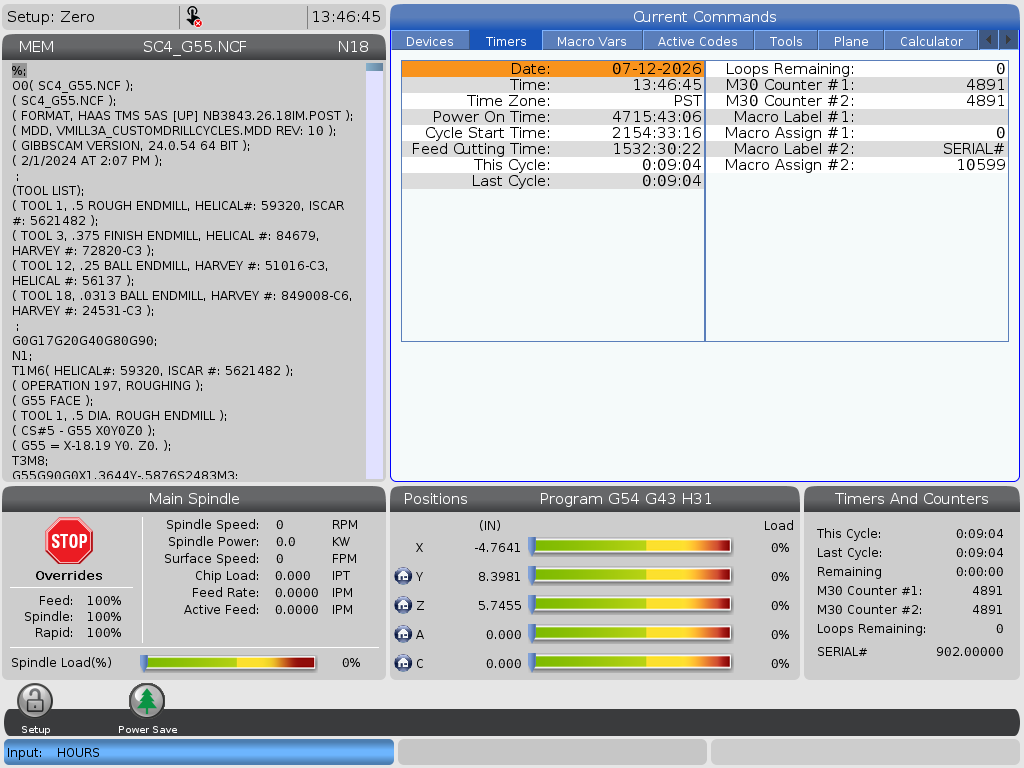Select the highlighted Date row
The image size is (1024, 768).
[x=552, y=69]
